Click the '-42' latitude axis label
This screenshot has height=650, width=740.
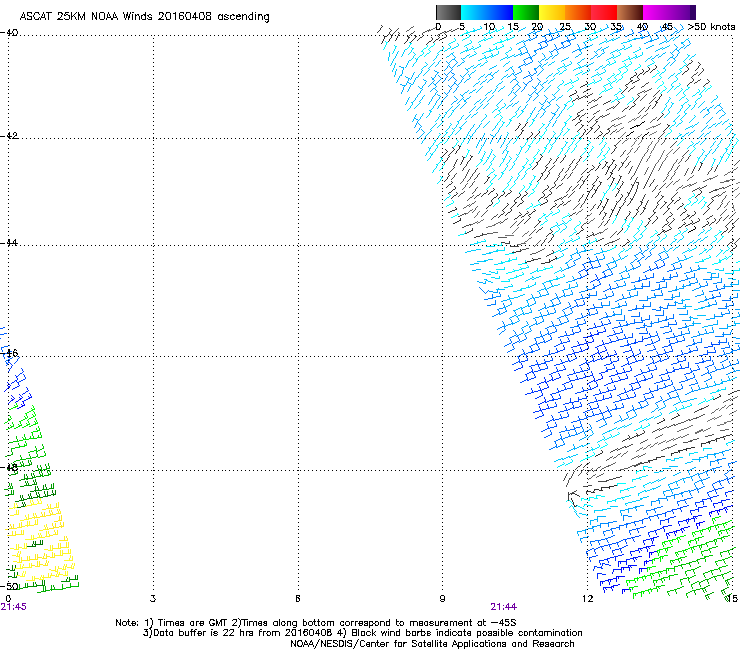pyautogui.click(x=9, y=136)
